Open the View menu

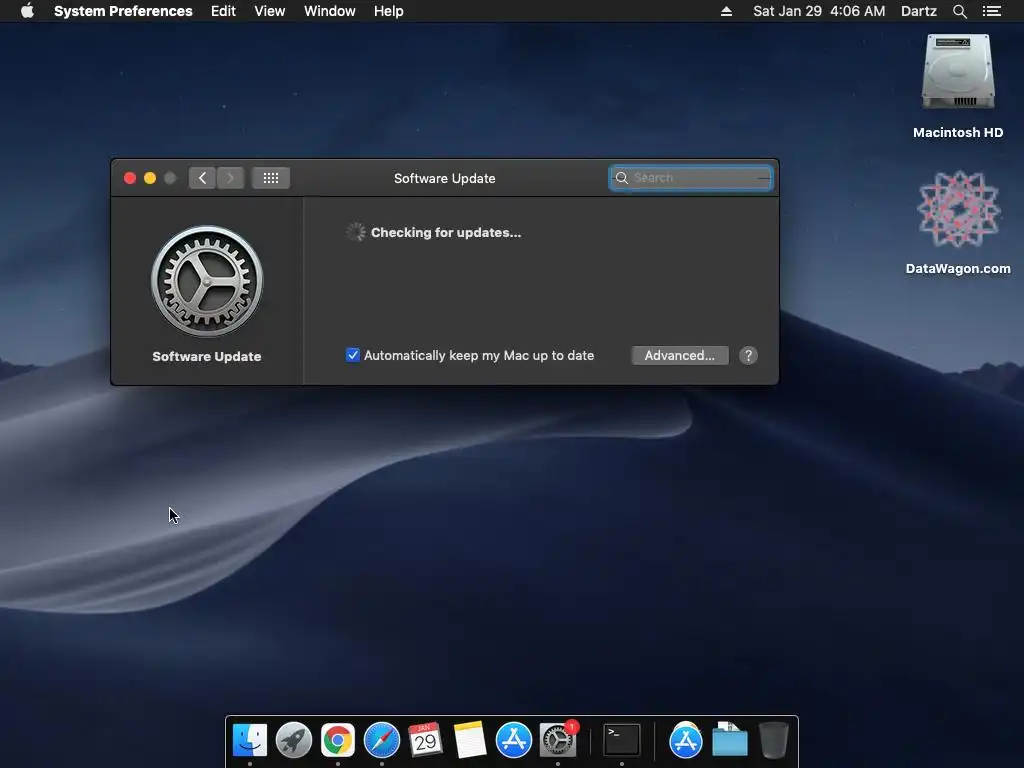[x=270, y=11]
